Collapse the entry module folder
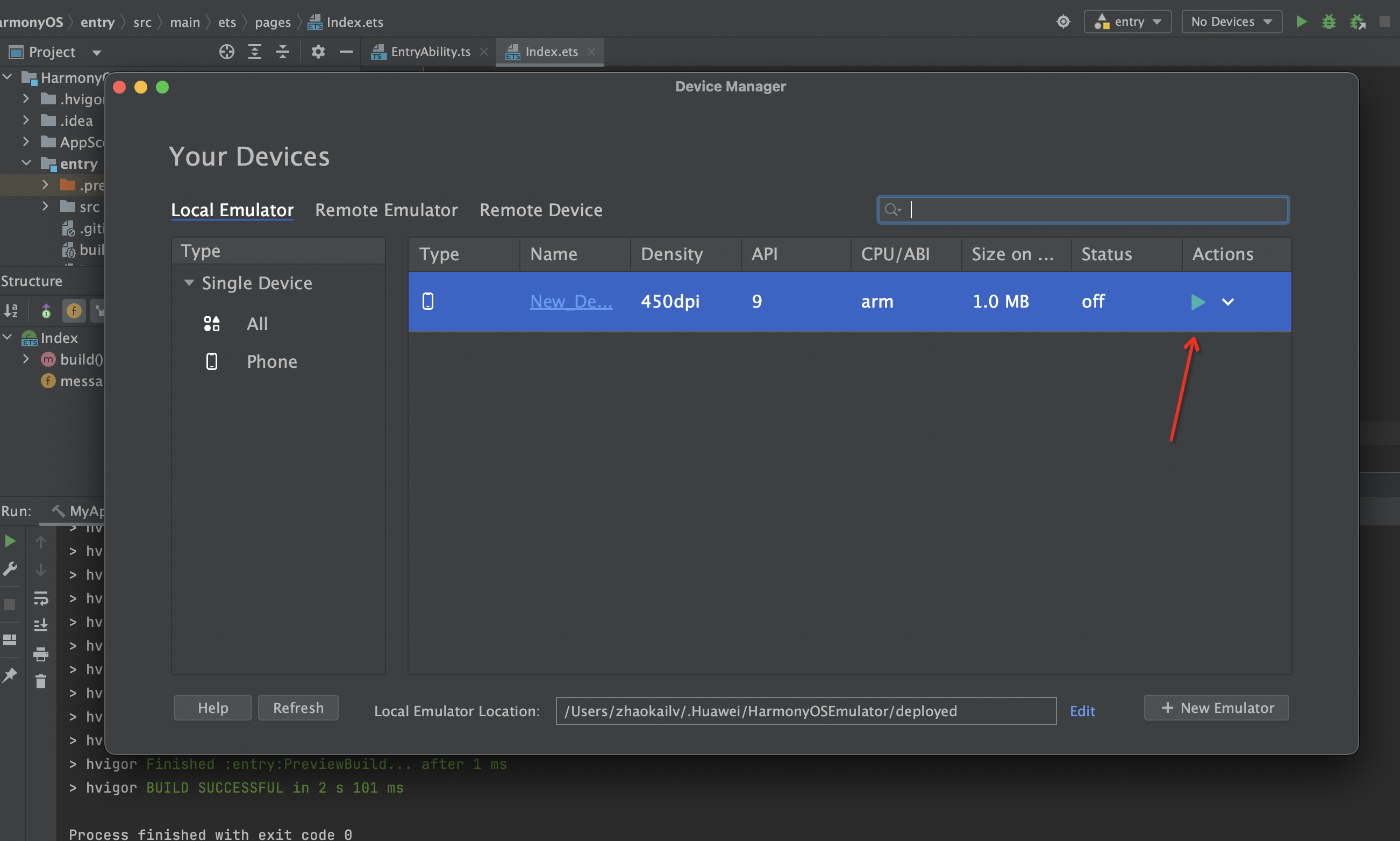 (x=26, y=162)
